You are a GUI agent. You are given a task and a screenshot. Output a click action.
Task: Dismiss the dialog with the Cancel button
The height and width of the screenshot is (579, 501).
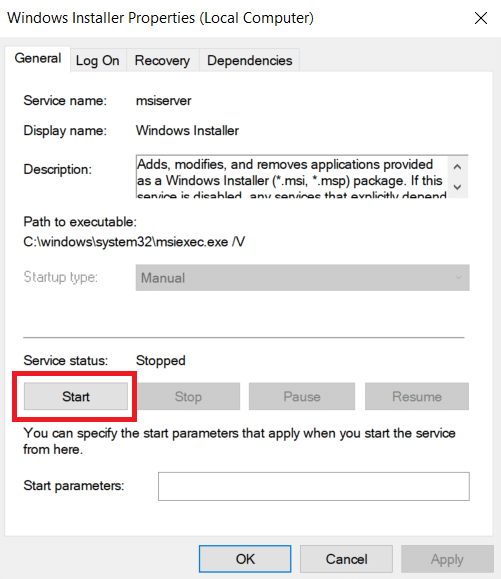pyautogui.click(x=346, y=559)
